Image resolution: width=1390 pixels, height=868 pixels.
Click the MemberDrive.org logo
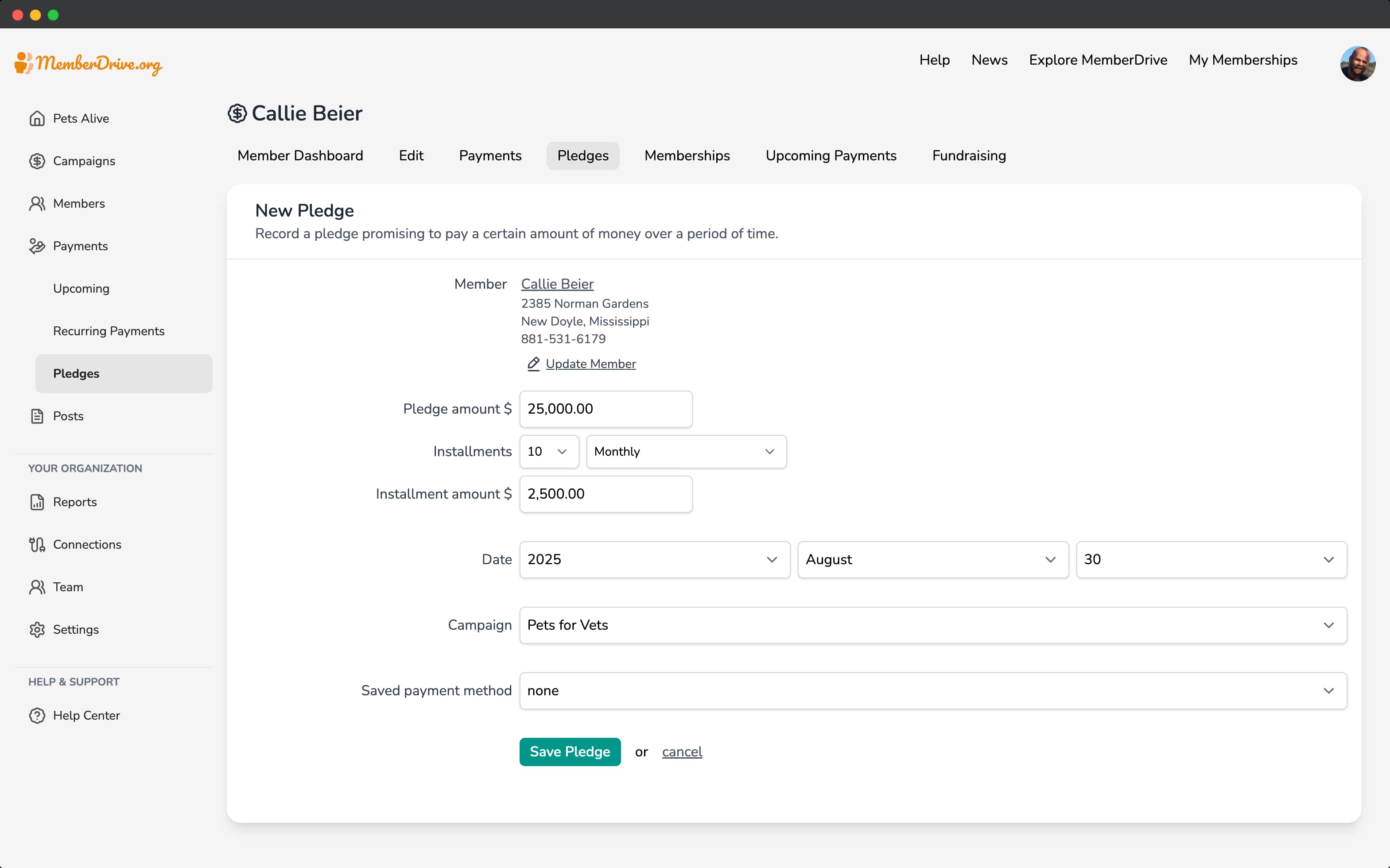click(89, 63)
